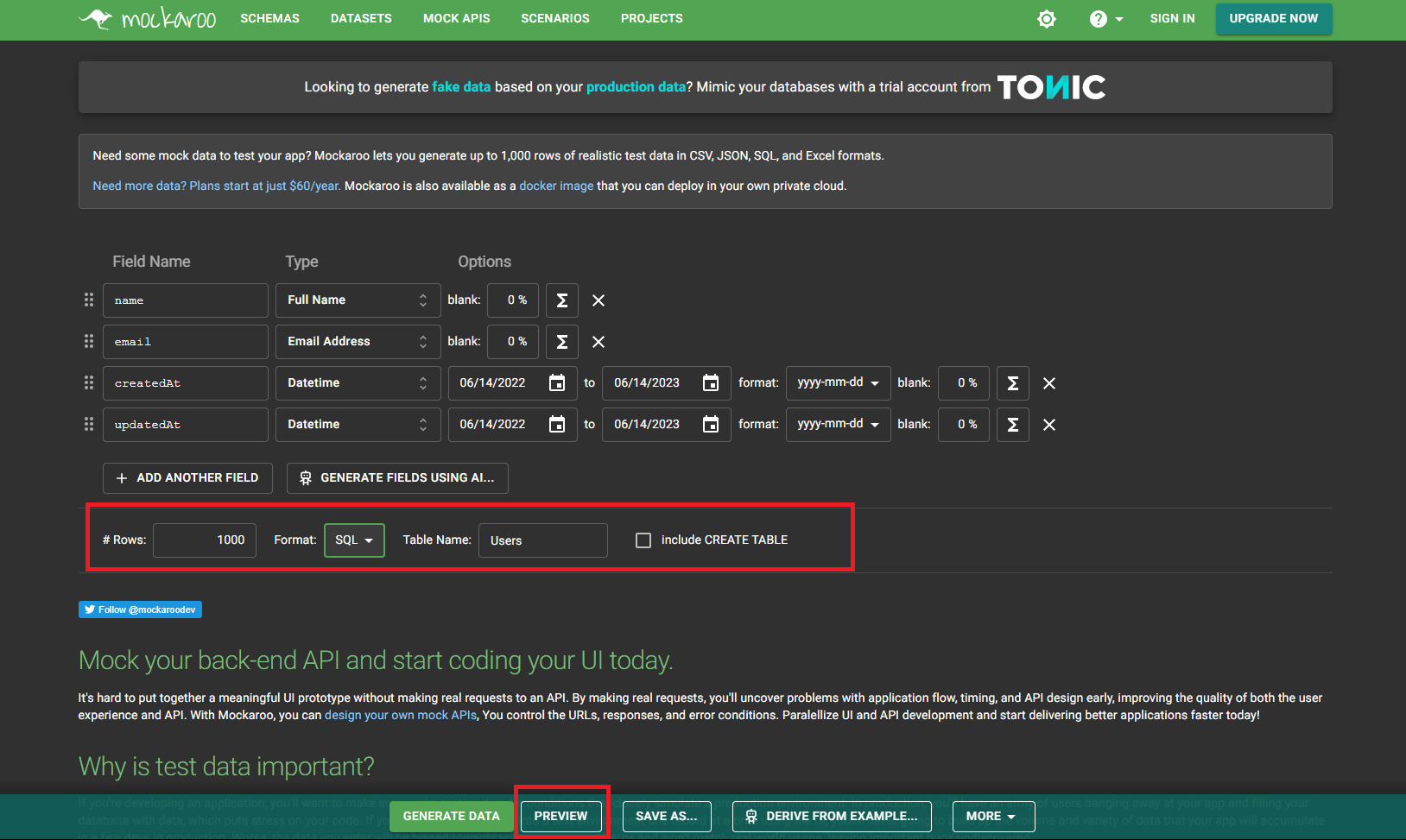Expand the MORE options menu
The width and height of the screenshot is (1406, 840).
[993, 817]
